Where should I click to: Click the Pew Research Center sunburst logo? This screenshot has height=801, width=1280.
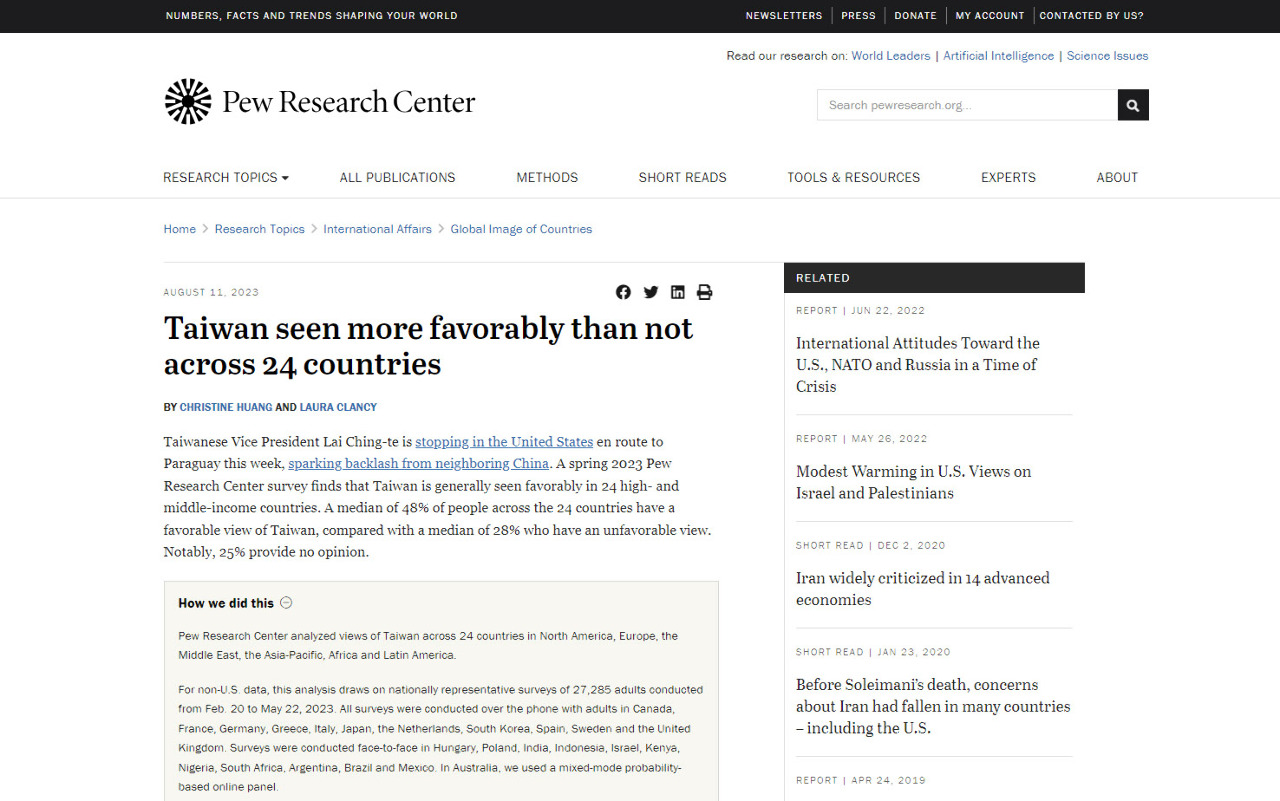(188, 102)
